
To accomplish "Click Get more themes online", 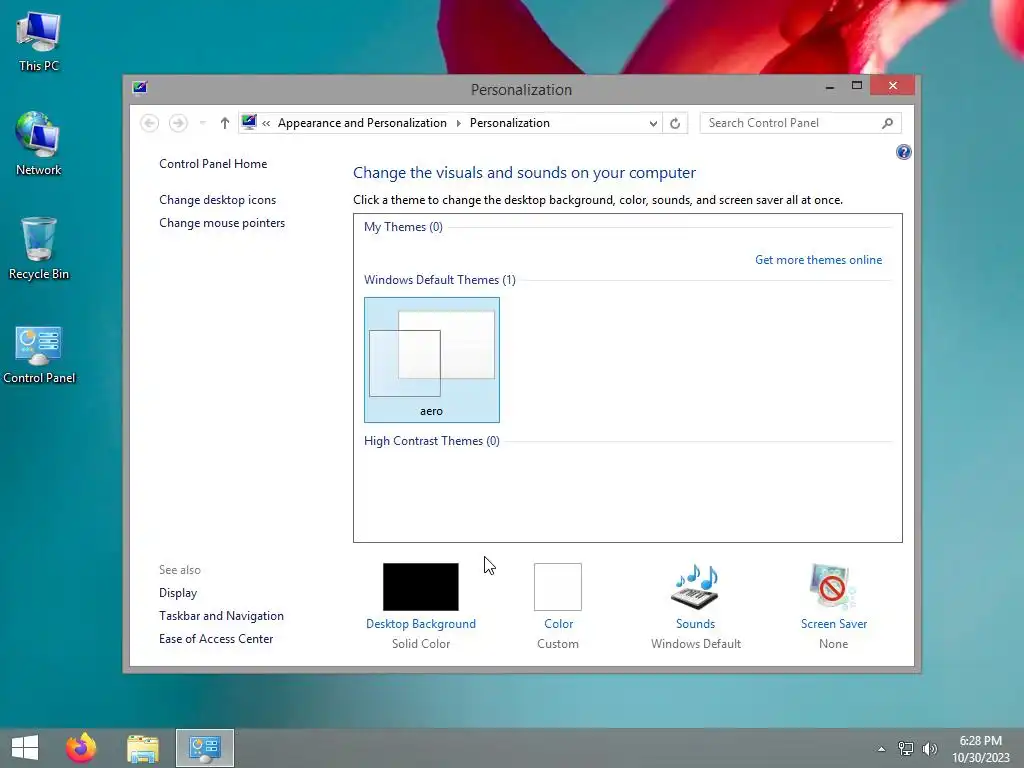I will 818,260.
